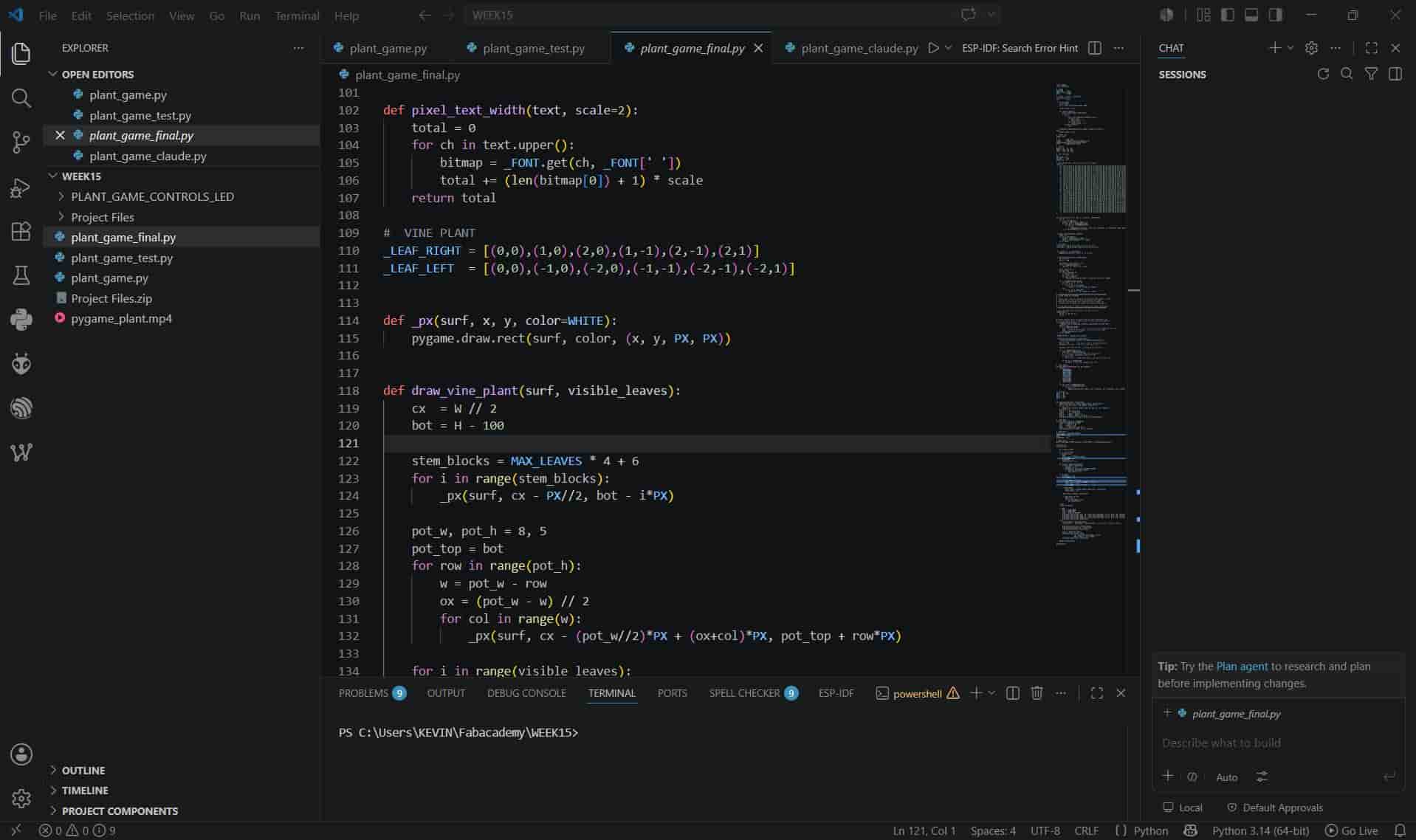Click the Local session target button
The image size is (1416, 840).
(x=1182, y=808)
